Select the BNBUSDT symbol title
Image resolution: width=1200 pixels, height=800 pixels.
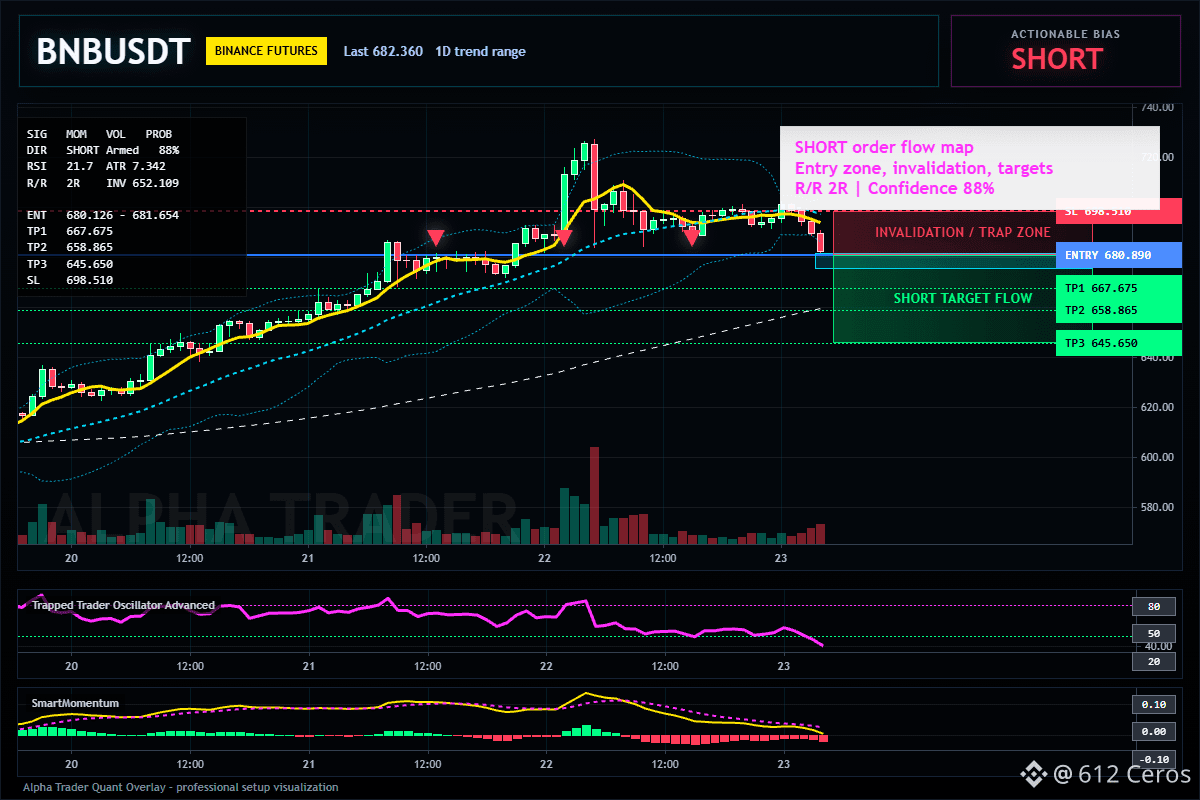113,52
